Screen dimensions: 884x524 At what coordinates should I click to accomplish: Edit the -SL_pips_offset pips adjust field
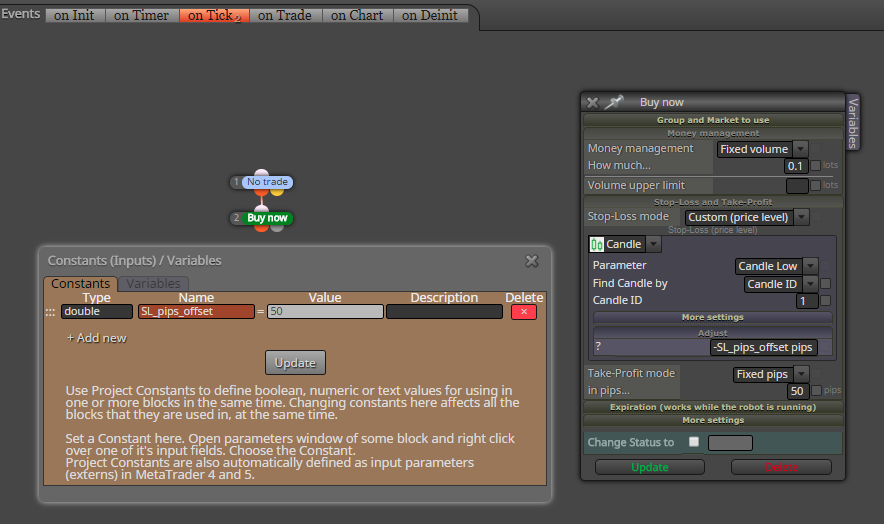[763, 347]
